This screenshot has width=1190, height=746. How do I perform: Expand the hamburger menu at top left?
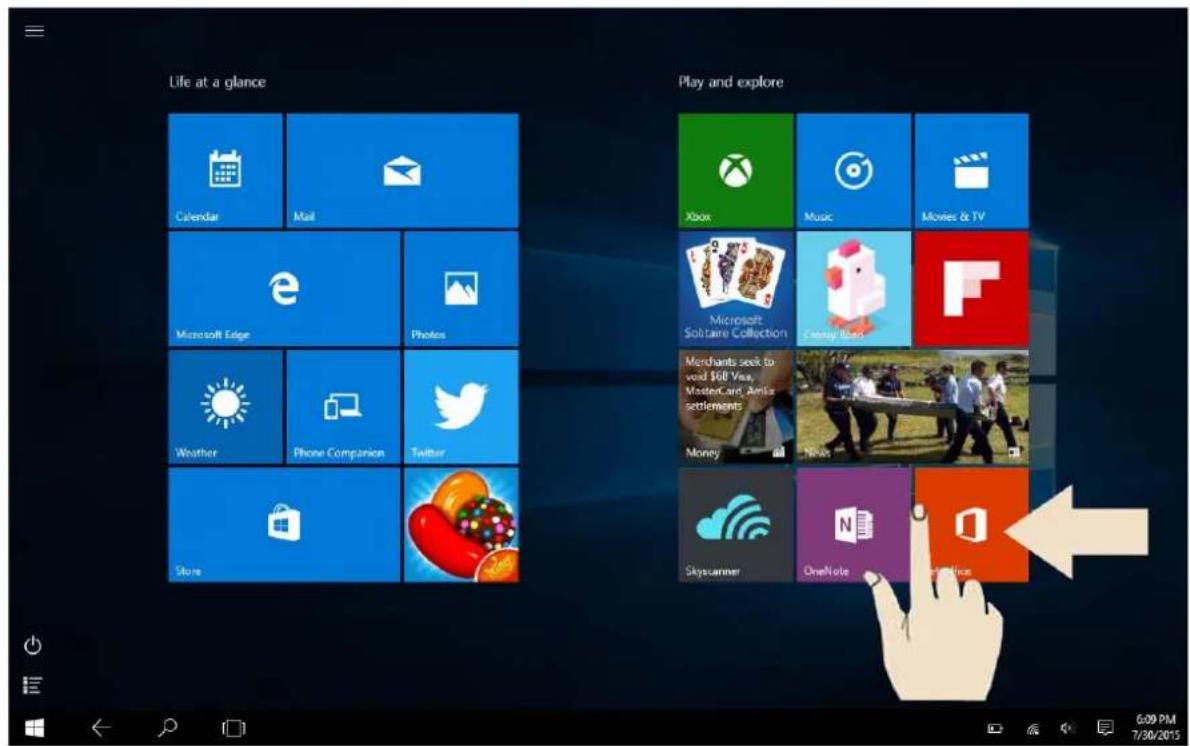click(x=34, y=31)
